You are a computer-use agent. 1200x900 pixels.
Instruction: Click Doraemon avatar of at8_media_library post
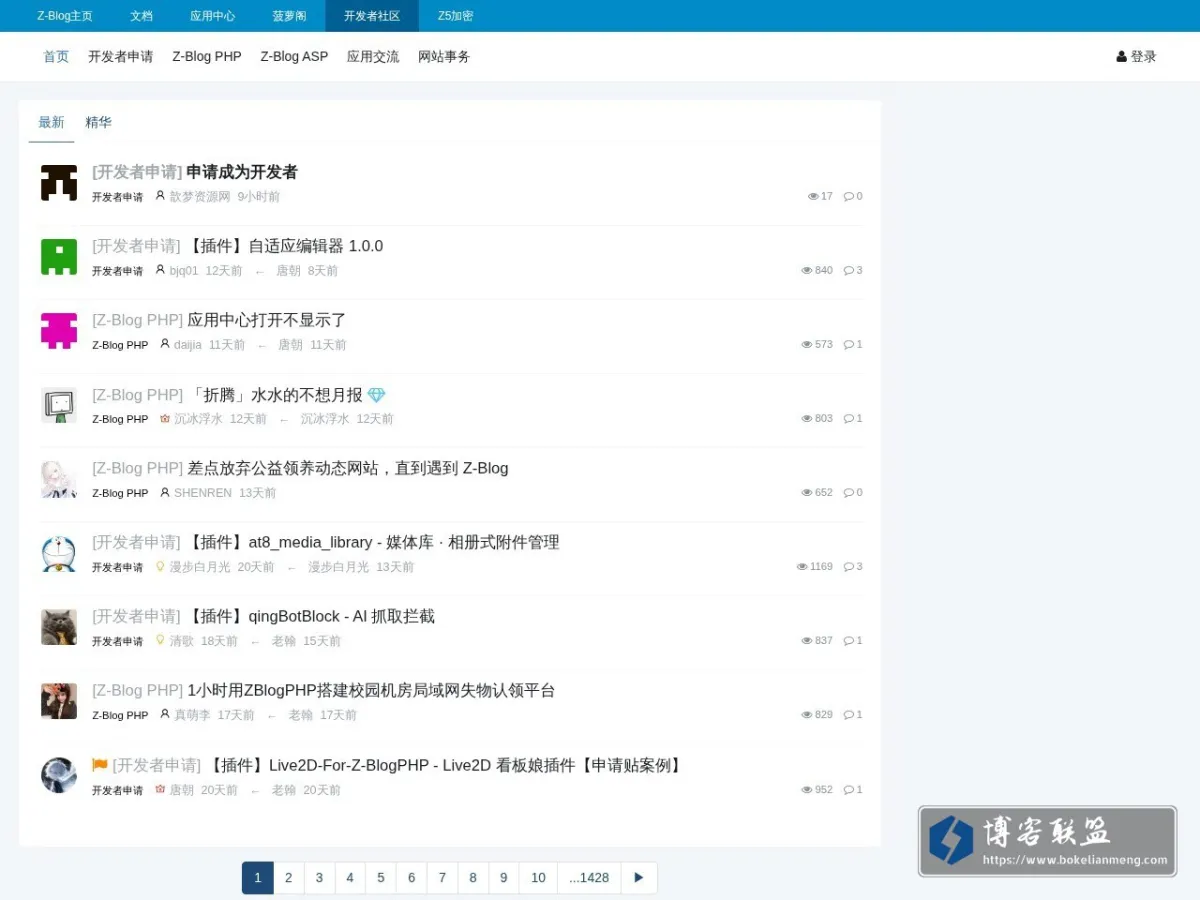pos(59,553)
